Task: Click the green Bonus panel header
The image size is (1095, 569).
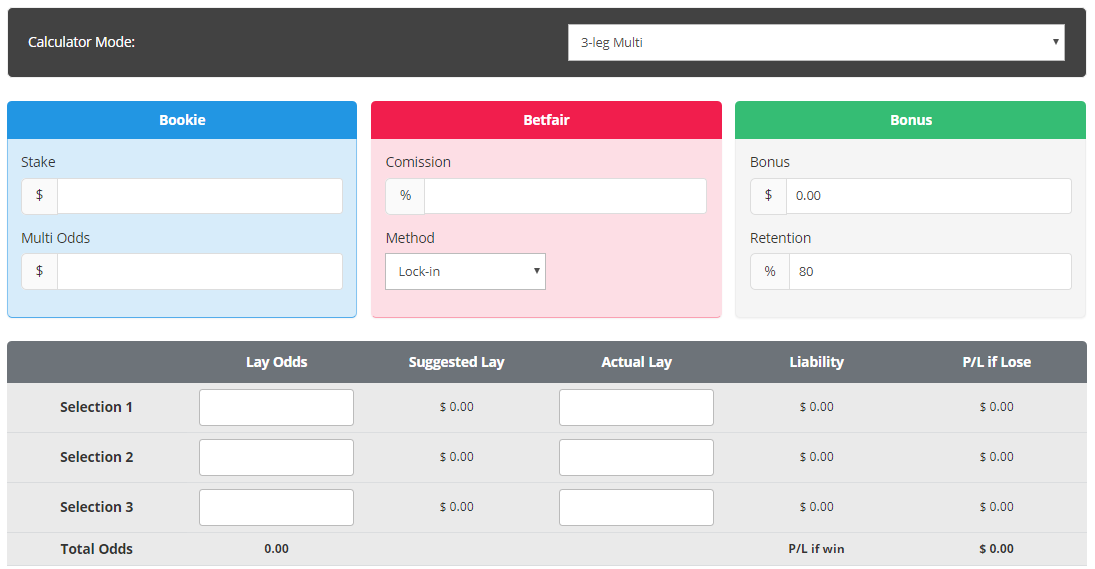Action: coord(911,120)
